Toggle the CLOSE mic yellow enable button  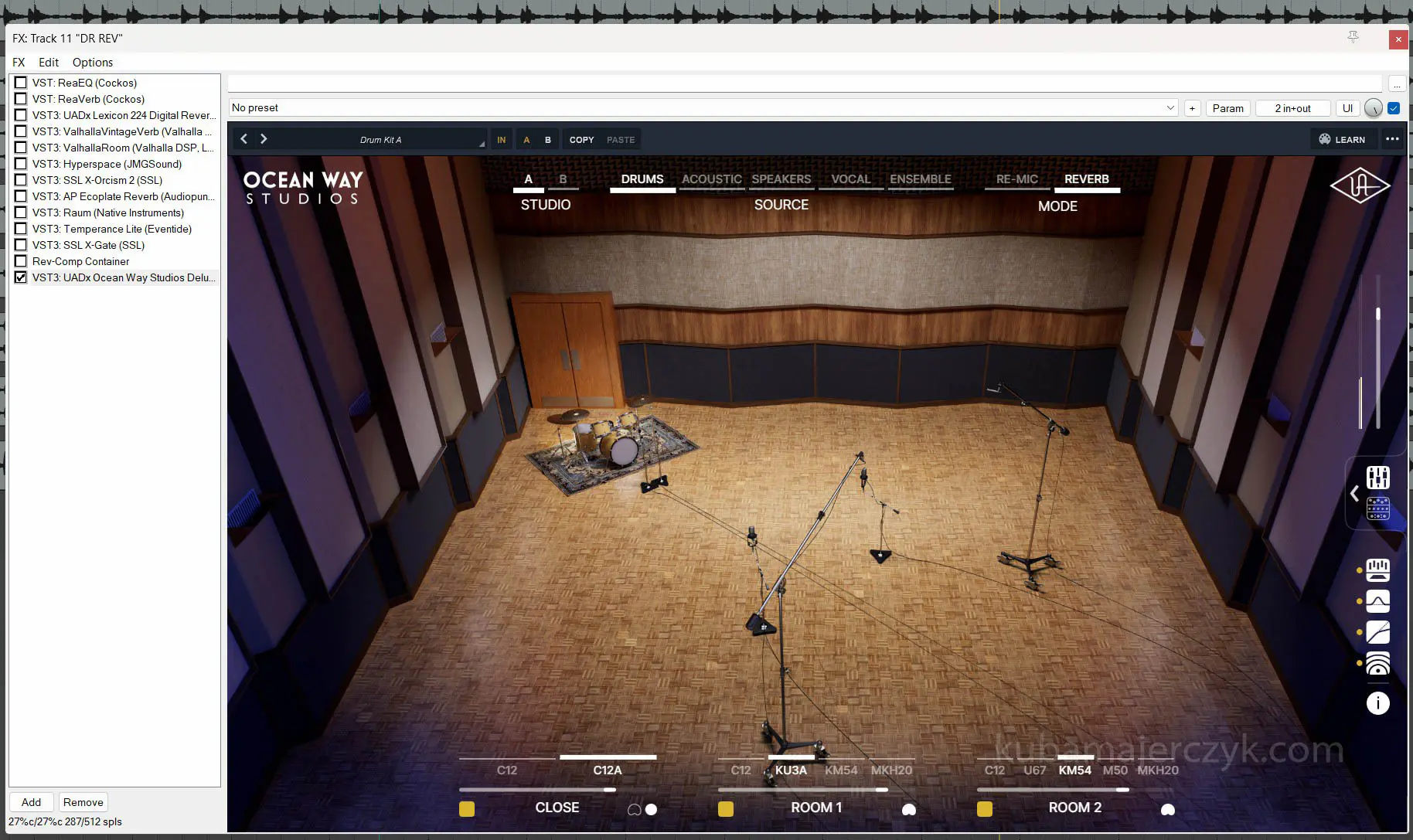point(467,809)
